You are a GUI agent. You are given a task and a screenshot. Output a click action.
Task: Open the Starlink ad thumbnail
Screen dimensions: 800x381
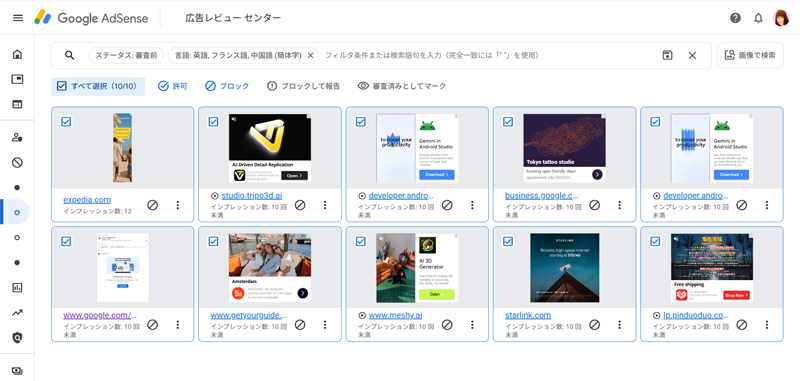[x=564, y=268]
